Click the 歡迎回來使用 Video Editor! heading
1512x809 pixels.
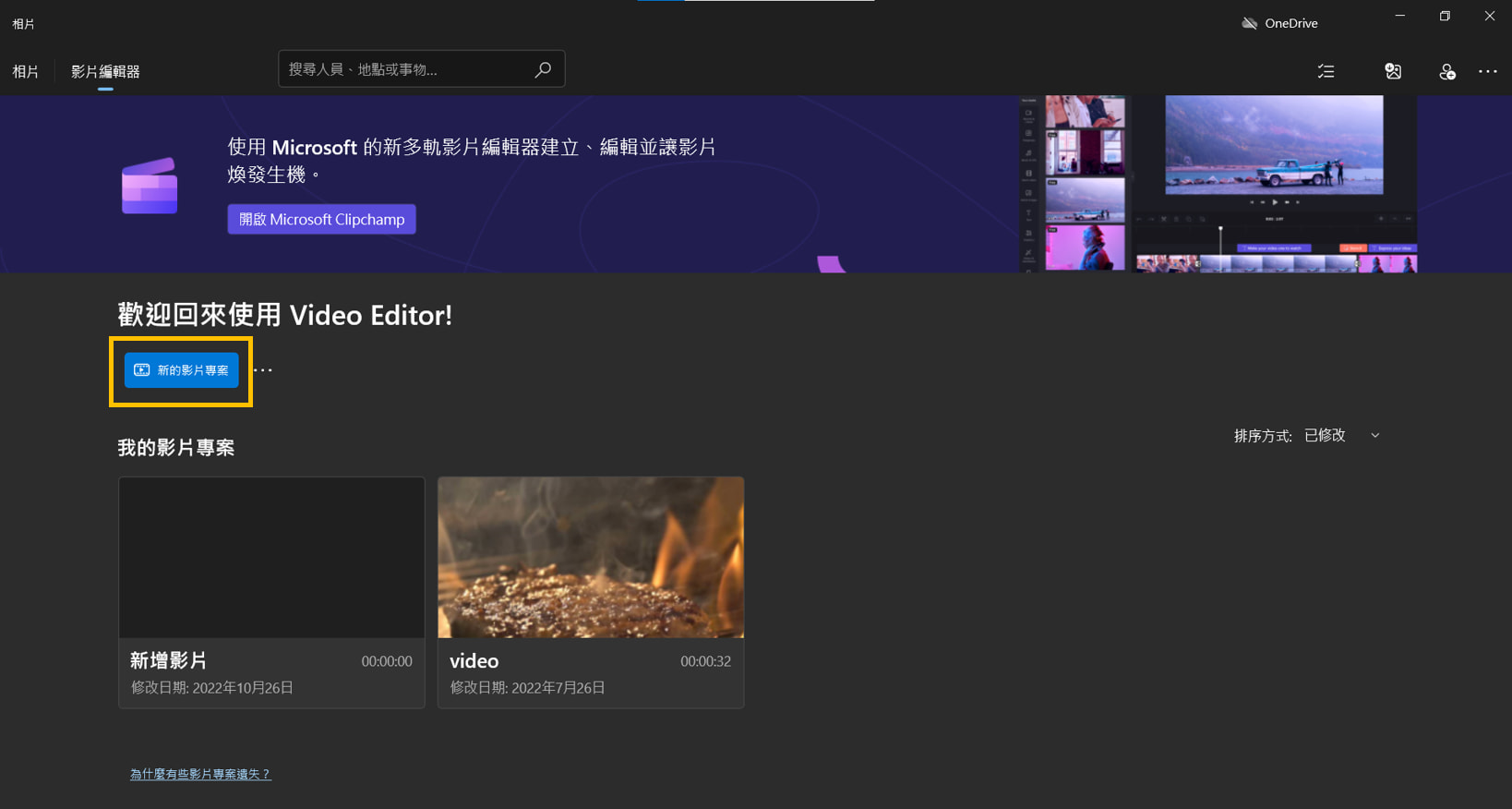[x=285, y=315]
